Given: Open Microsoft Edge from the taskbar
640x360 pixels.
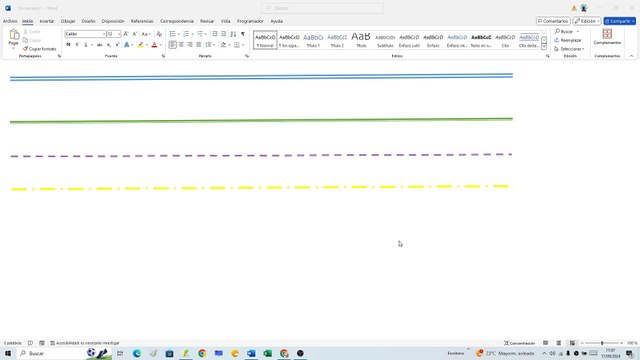Looking at the screenshot, I should (x=137, y=353).
